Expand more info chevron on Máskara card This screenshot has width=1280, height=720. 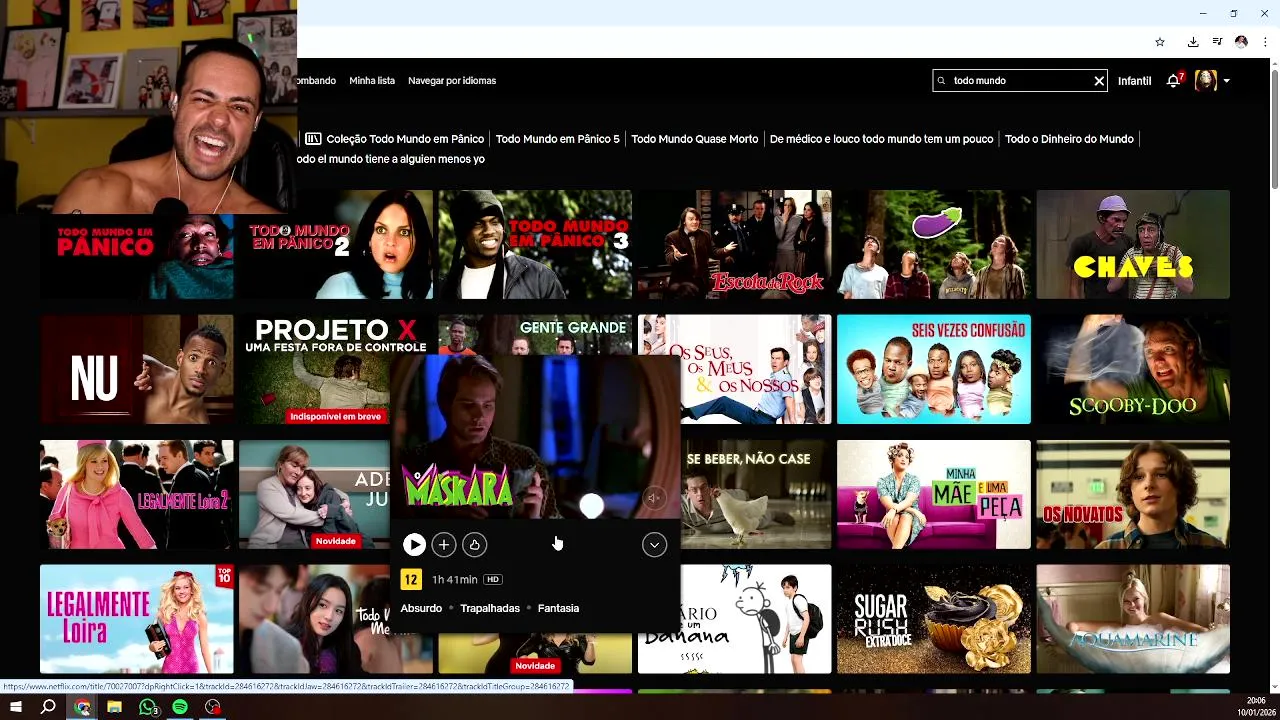[654, 544]
